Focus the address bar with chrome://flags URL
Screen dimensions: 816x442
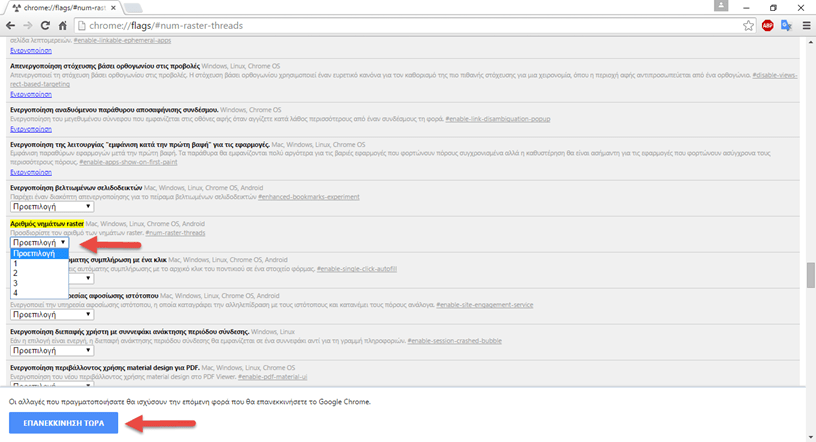pos(411,26)
